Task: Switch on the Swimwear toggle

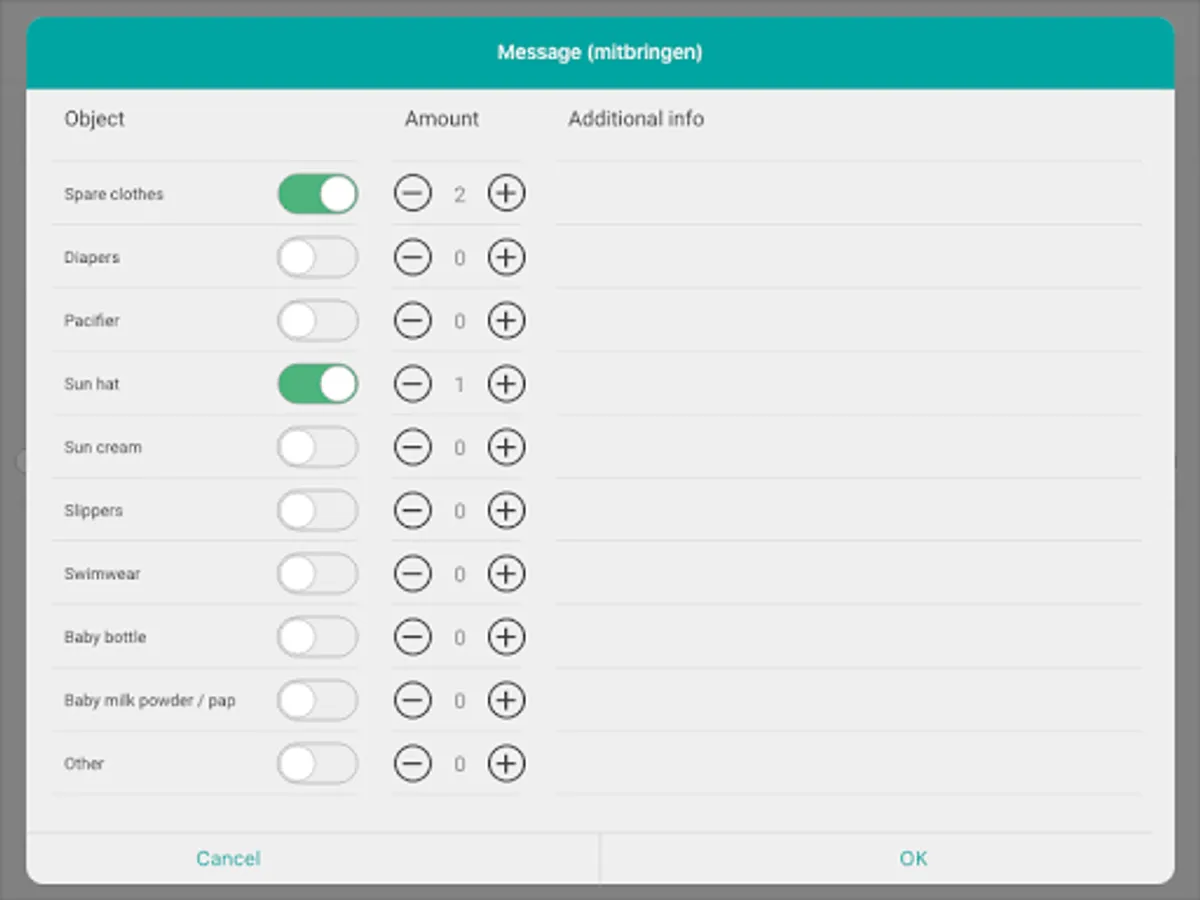Action: (x=318, y=574)
